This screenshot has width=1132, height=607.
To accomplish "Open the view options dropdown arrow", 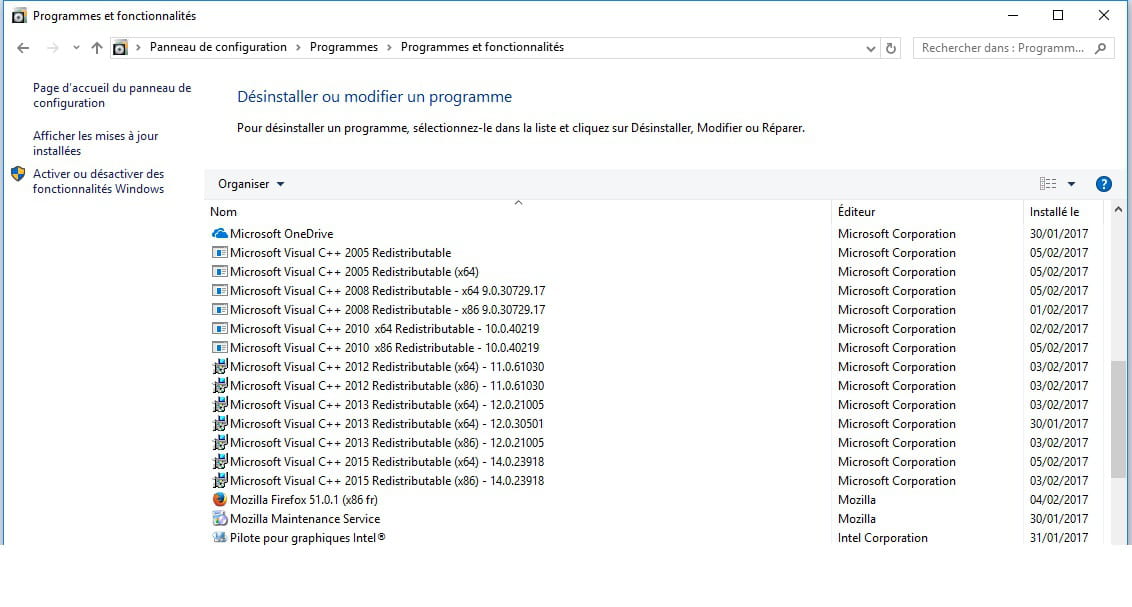I will (x=1071, y=184).
